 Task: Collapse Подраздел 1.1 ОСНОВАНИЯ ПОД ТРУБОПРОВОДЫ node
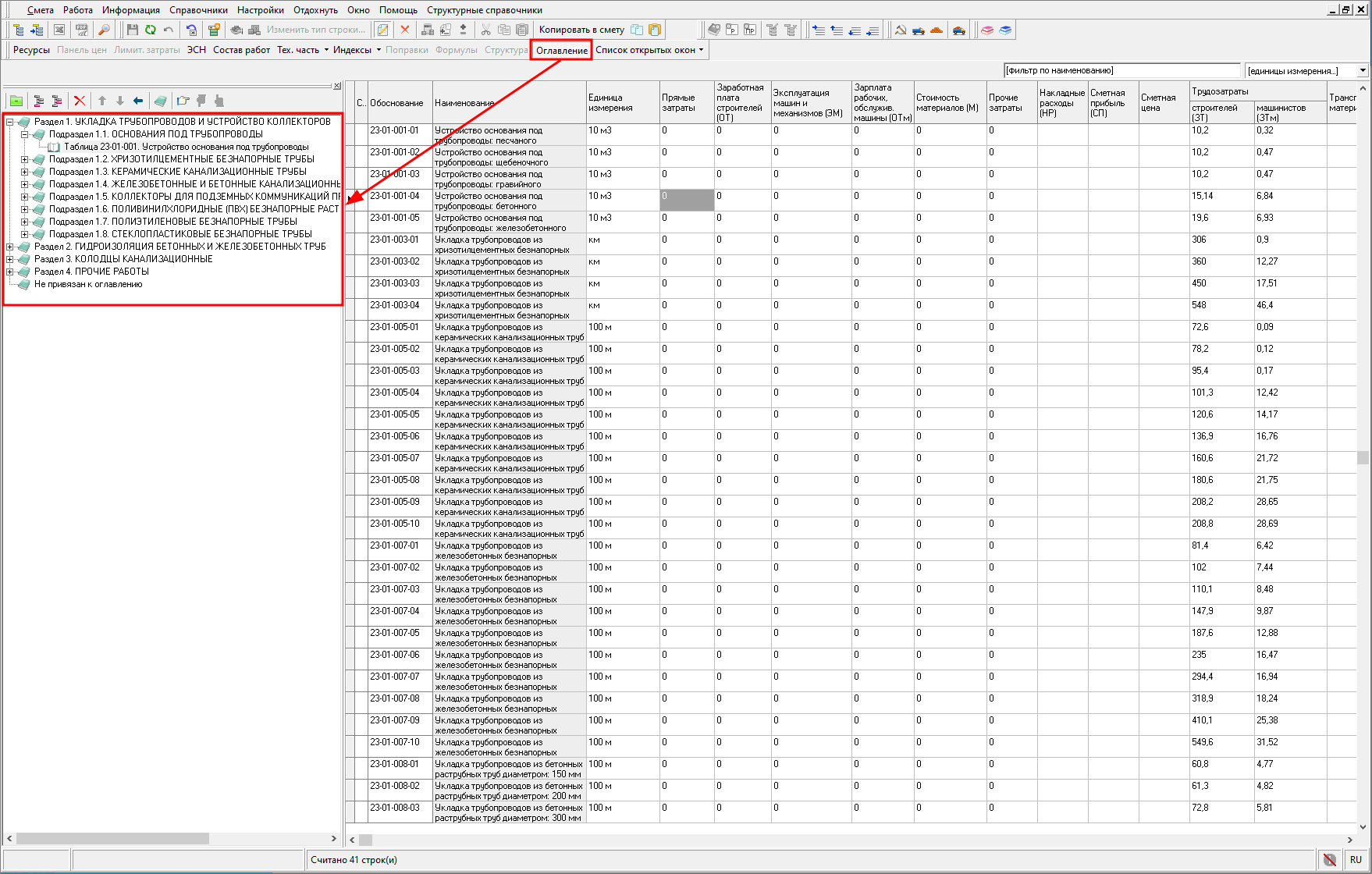point(24,134)
